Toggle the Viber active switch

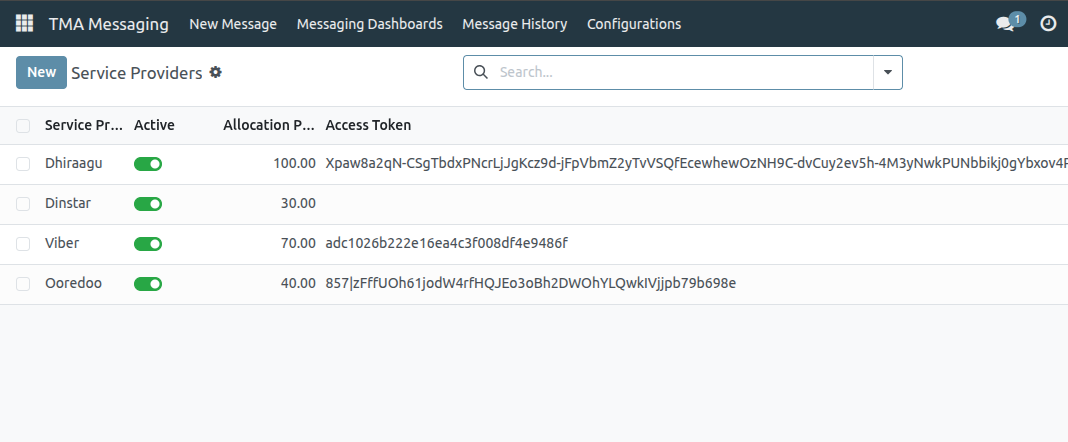pos(148,244)
